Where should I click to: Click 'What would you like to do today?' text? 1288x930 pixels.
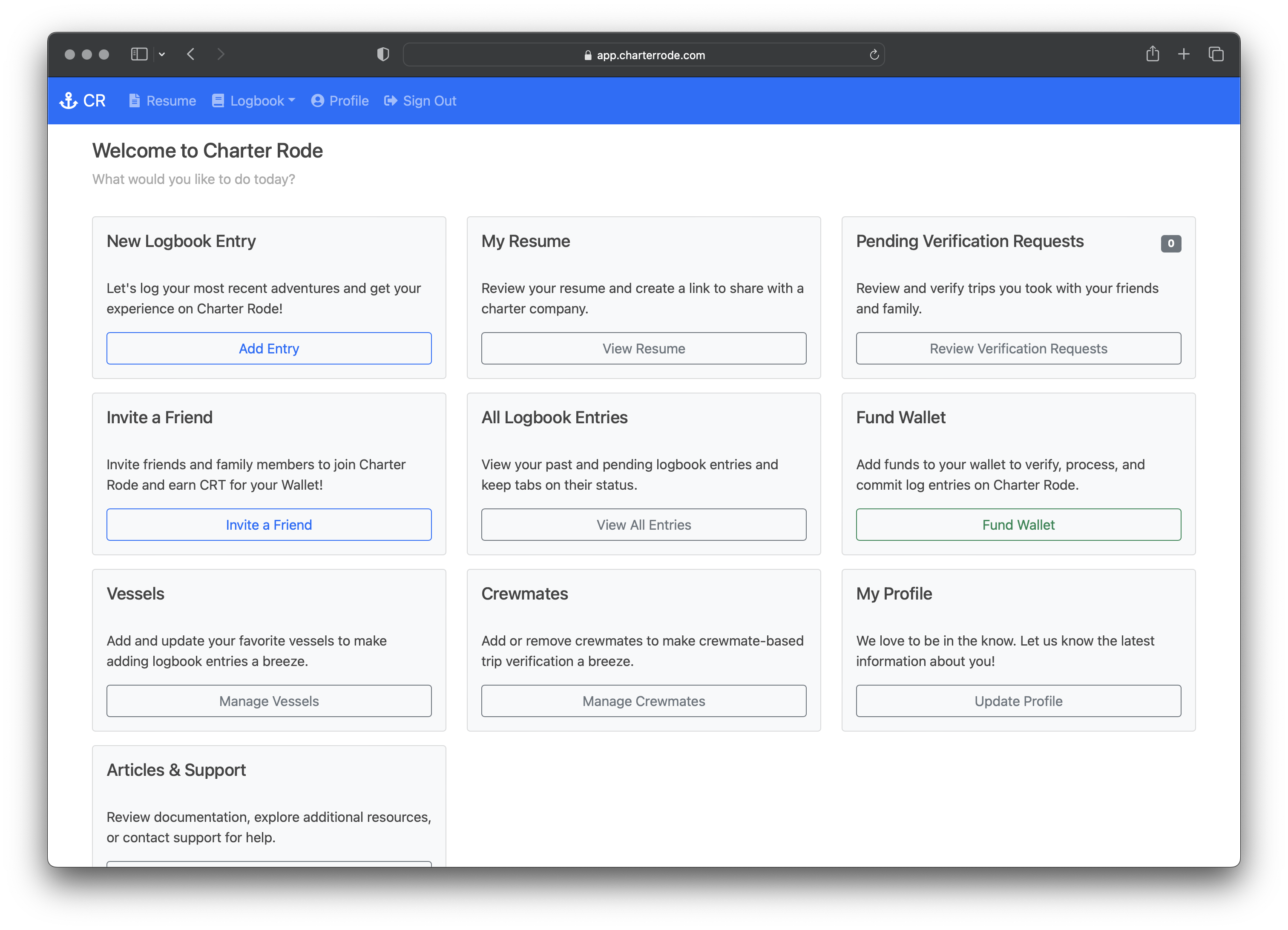click(194, 179)
